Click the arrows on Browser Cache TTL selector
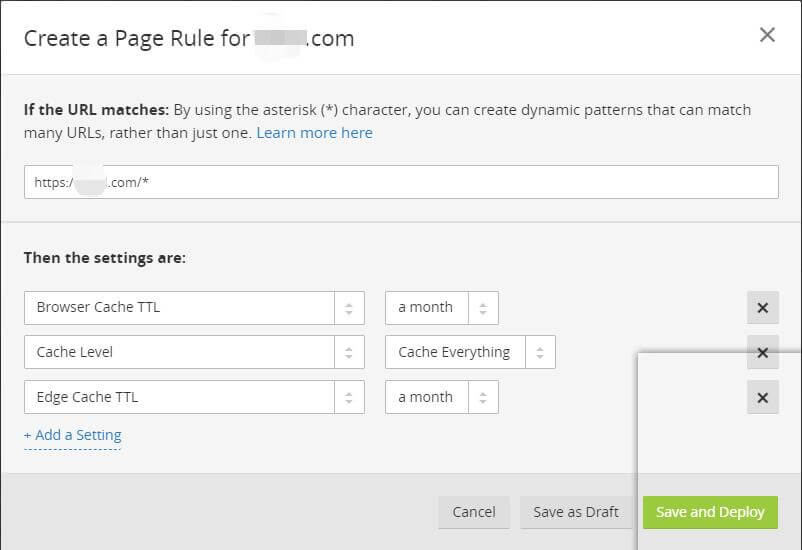This screenshot has height=550, width=802. click(x=349, y=308)
